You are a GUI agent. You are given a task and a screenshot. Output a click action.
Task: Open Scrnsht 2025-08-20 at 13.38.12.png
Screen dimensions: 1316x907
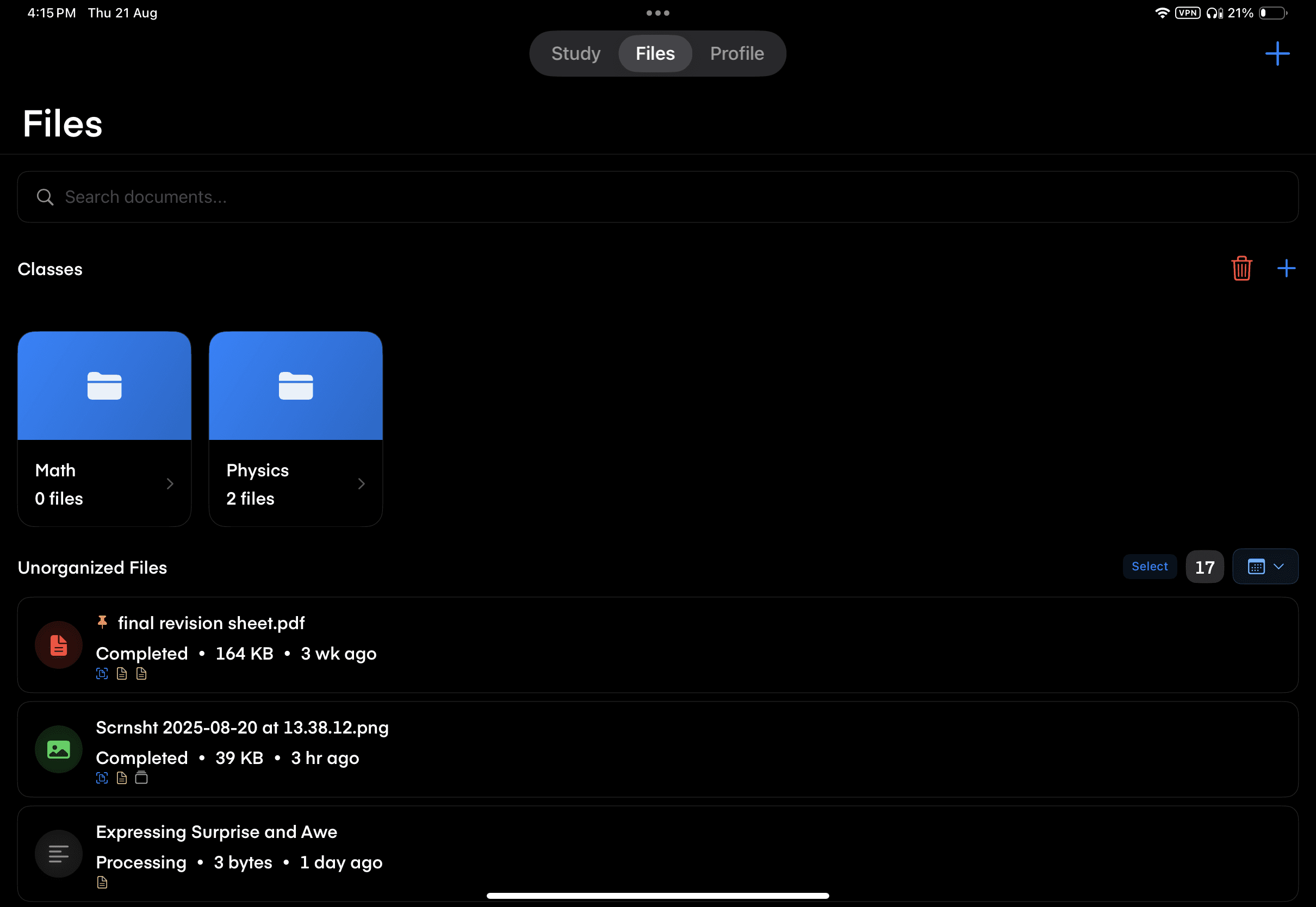pos(657,750)
